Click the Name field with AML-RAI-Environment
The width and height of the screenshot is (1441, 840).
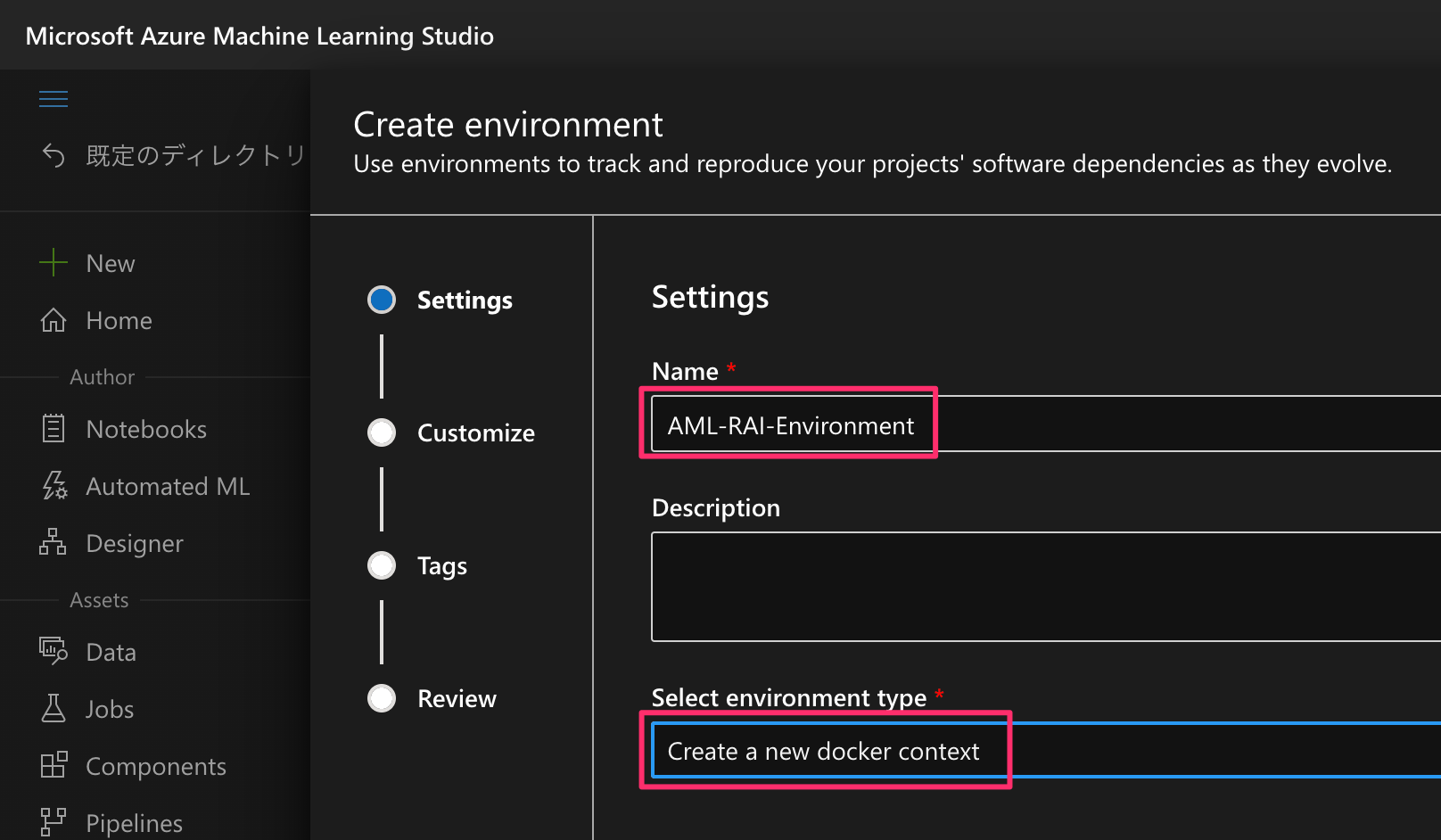(1043, 425)
